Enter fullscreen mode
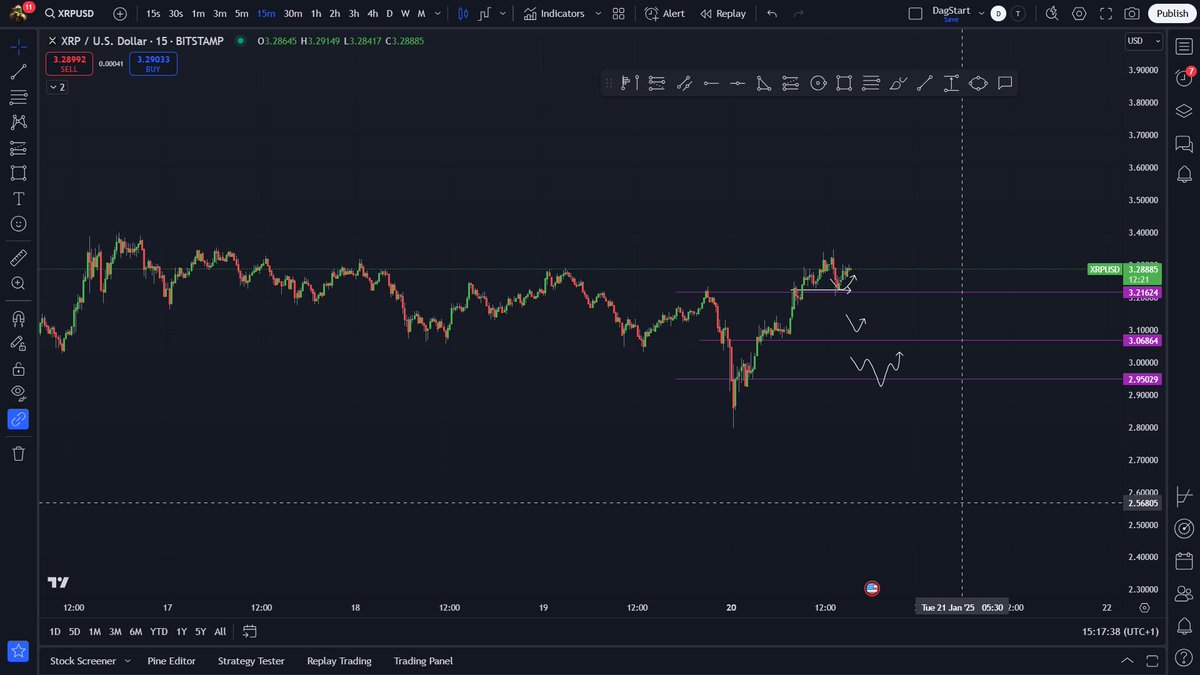The width and height of the screenshot is (1200, 675). (1105, 14)
